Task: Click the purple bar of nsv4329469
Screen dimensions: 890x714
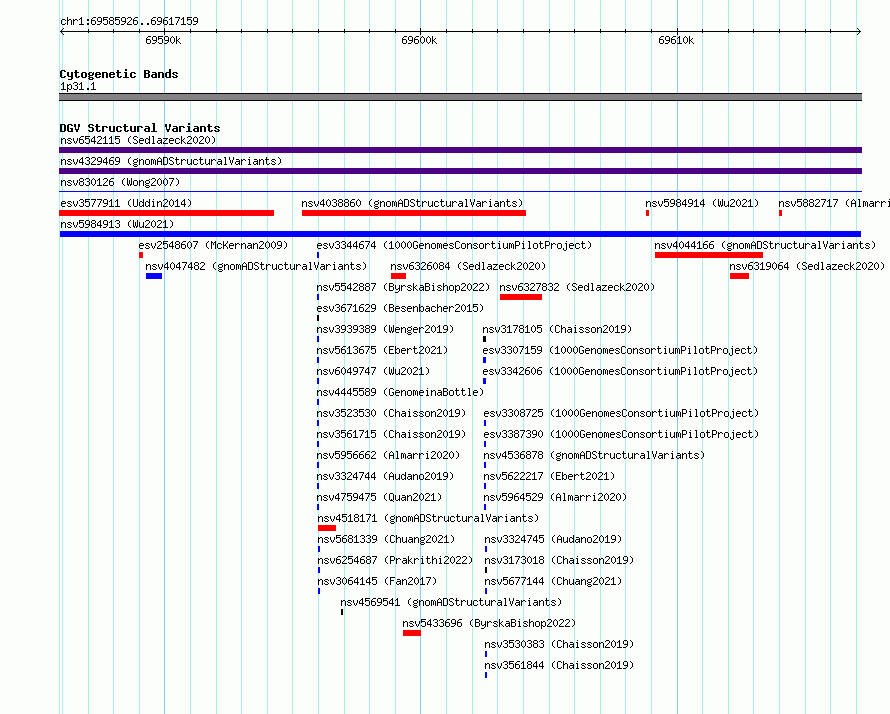Action: (460, 171)
